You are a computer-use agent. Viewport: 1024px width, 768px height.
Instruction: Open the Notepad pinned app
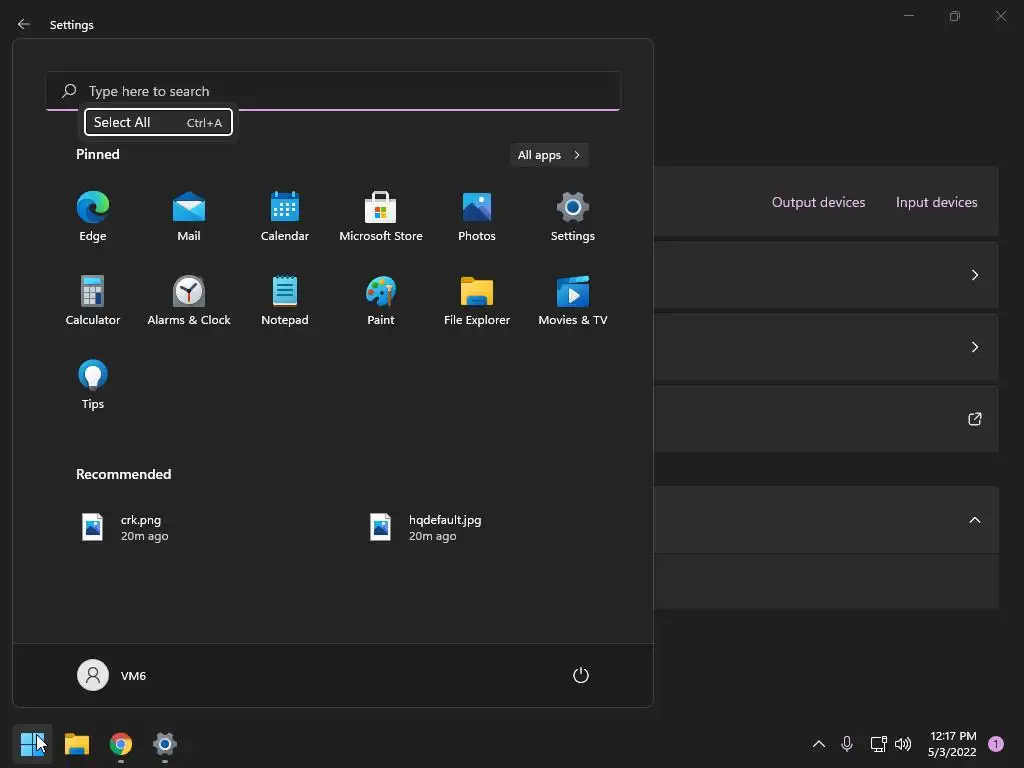coord(285,301)
